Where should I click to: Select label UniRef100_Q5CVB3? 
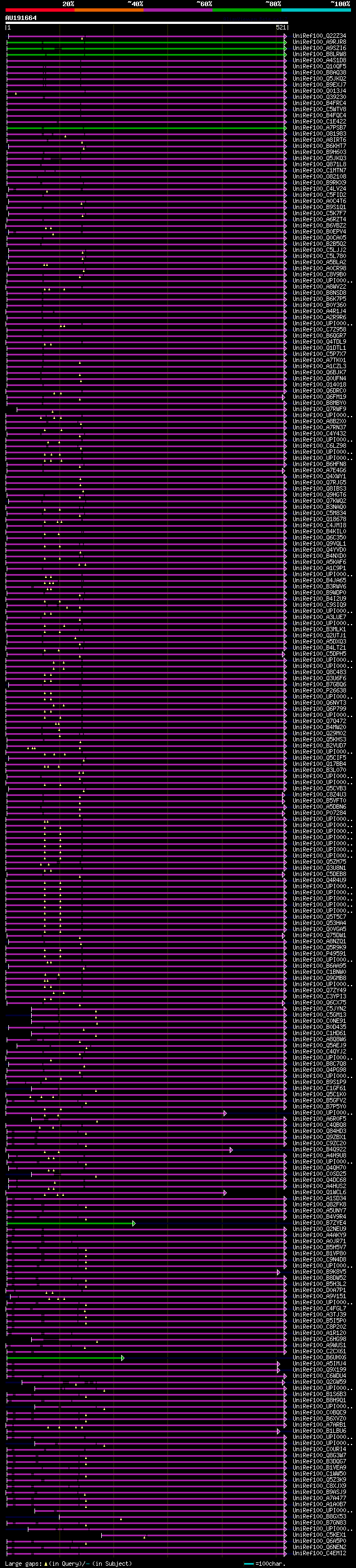pos(319,788)
